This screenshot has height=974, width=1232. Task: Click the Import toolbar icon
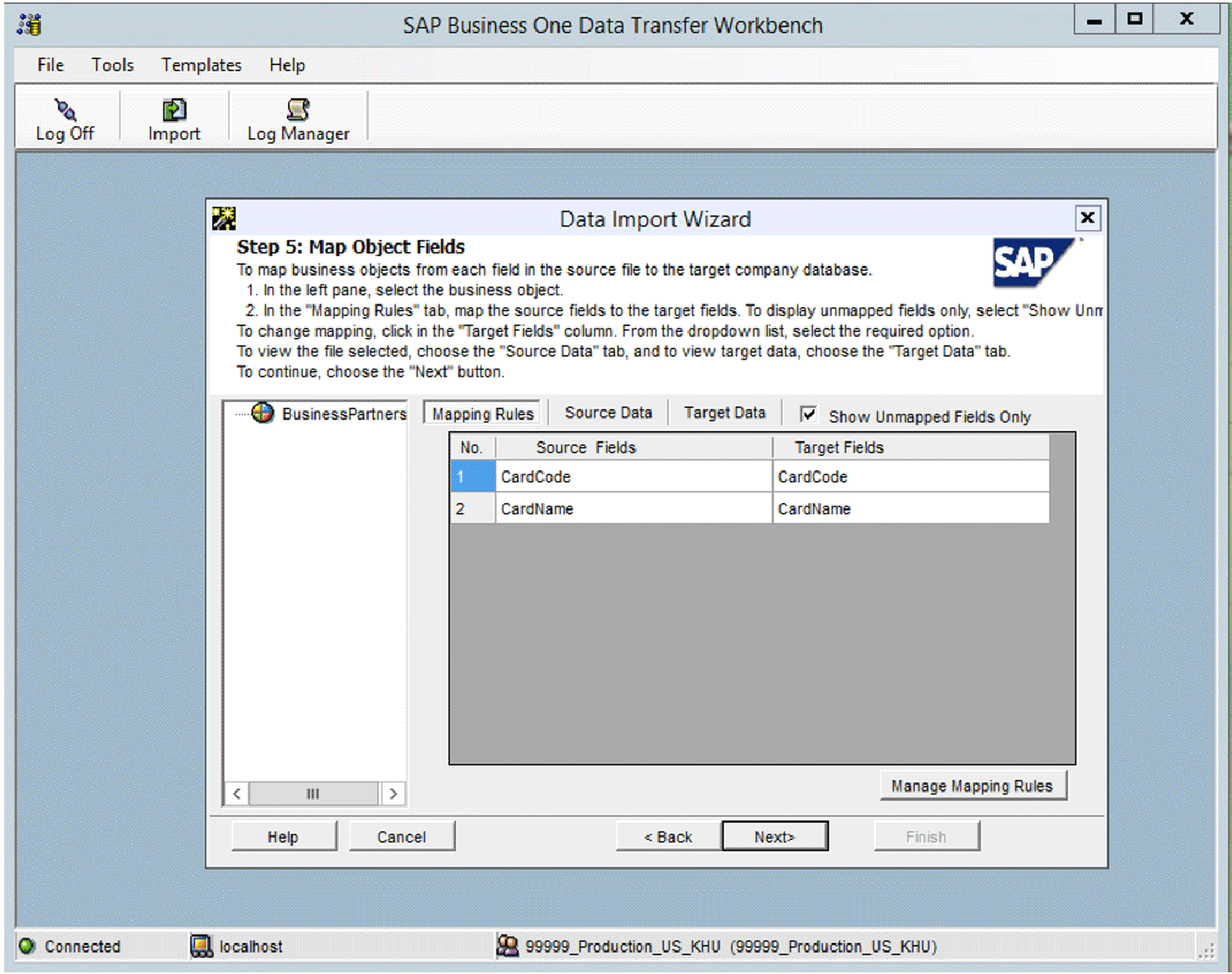click(174, 110)
